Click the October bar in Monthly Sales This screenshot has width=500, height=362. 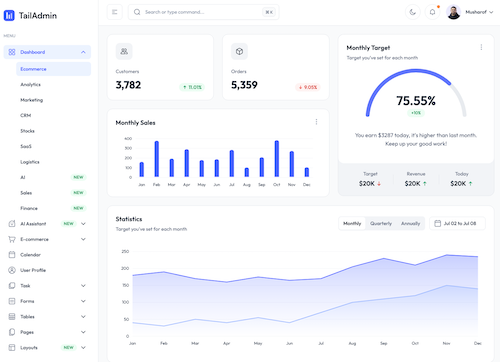277,159
